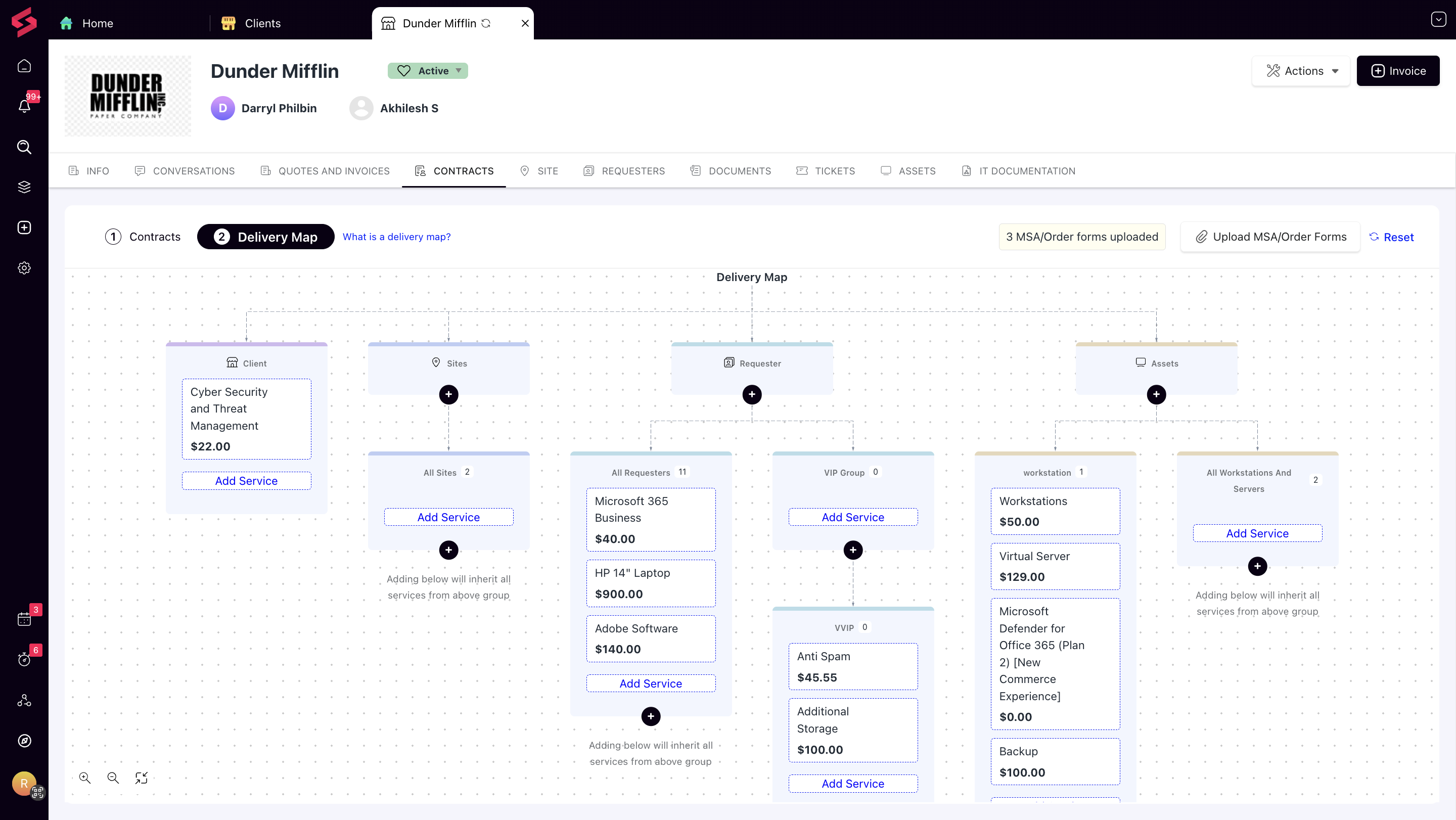Add Service under All Workstations And Servers

1258,533
